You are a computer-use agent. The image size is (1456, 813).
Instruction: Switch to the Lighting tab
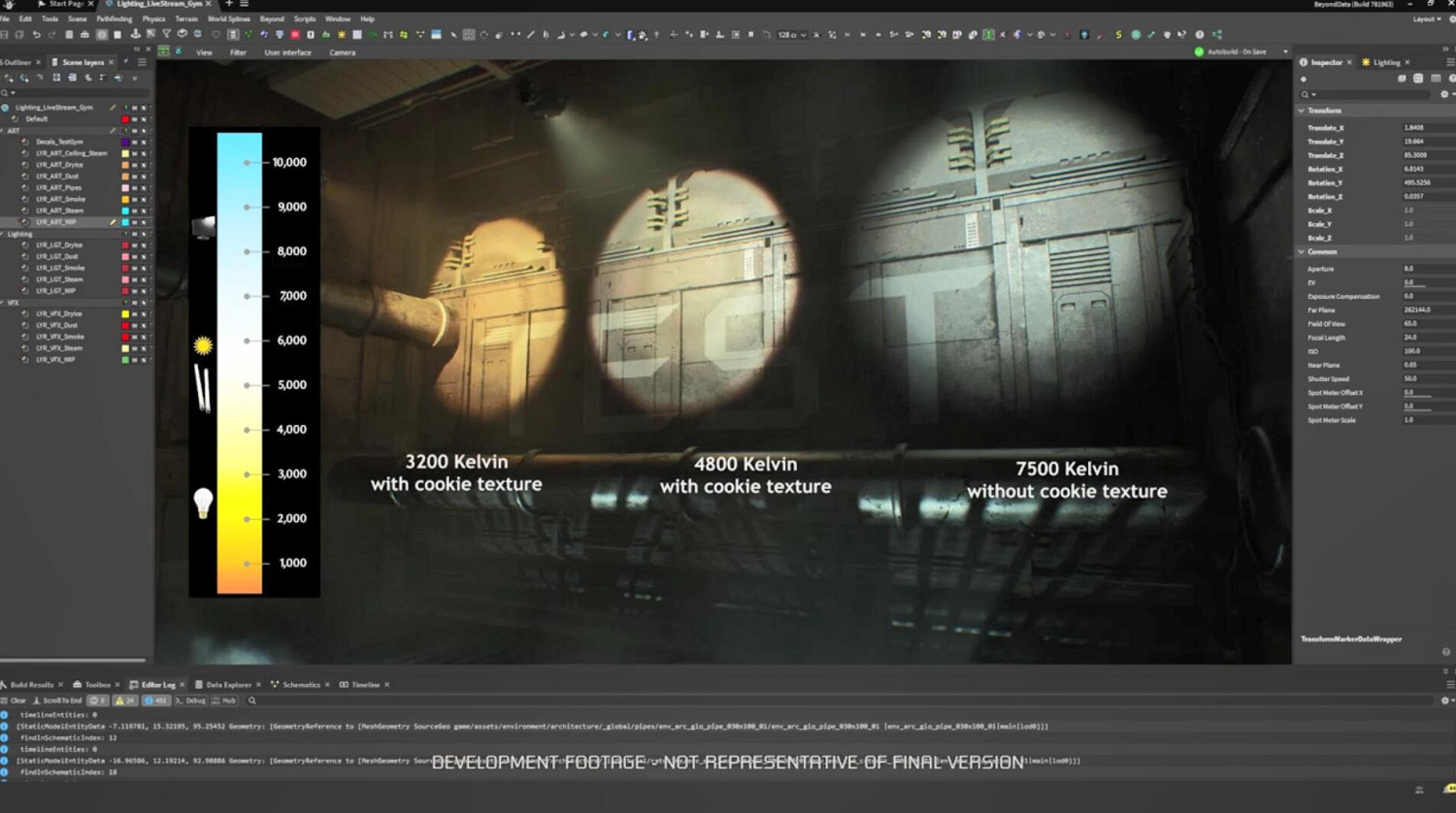point(1385,62)
